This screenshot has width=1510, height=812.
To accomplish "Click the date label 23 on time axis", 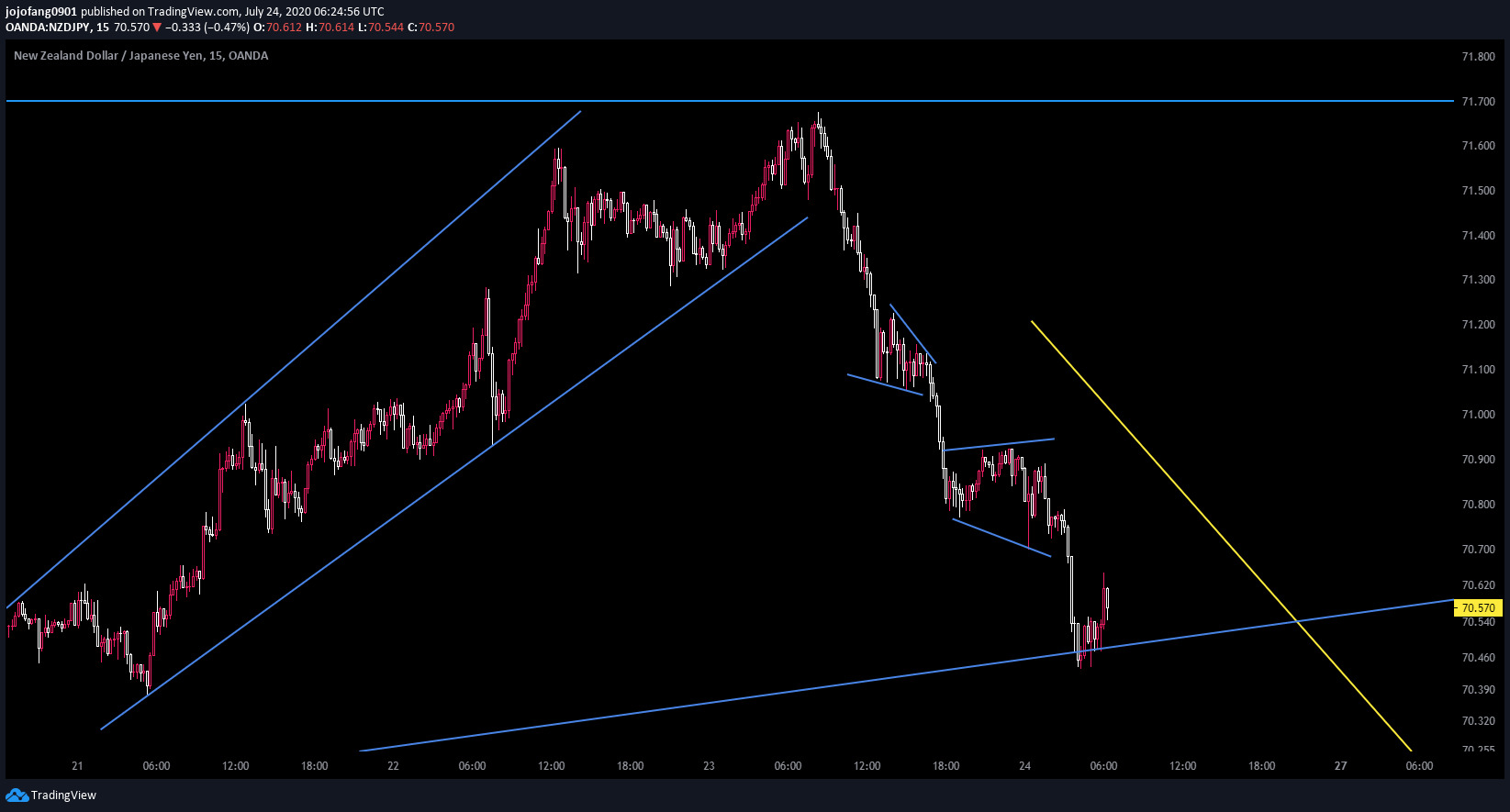I will pos(709,766).
